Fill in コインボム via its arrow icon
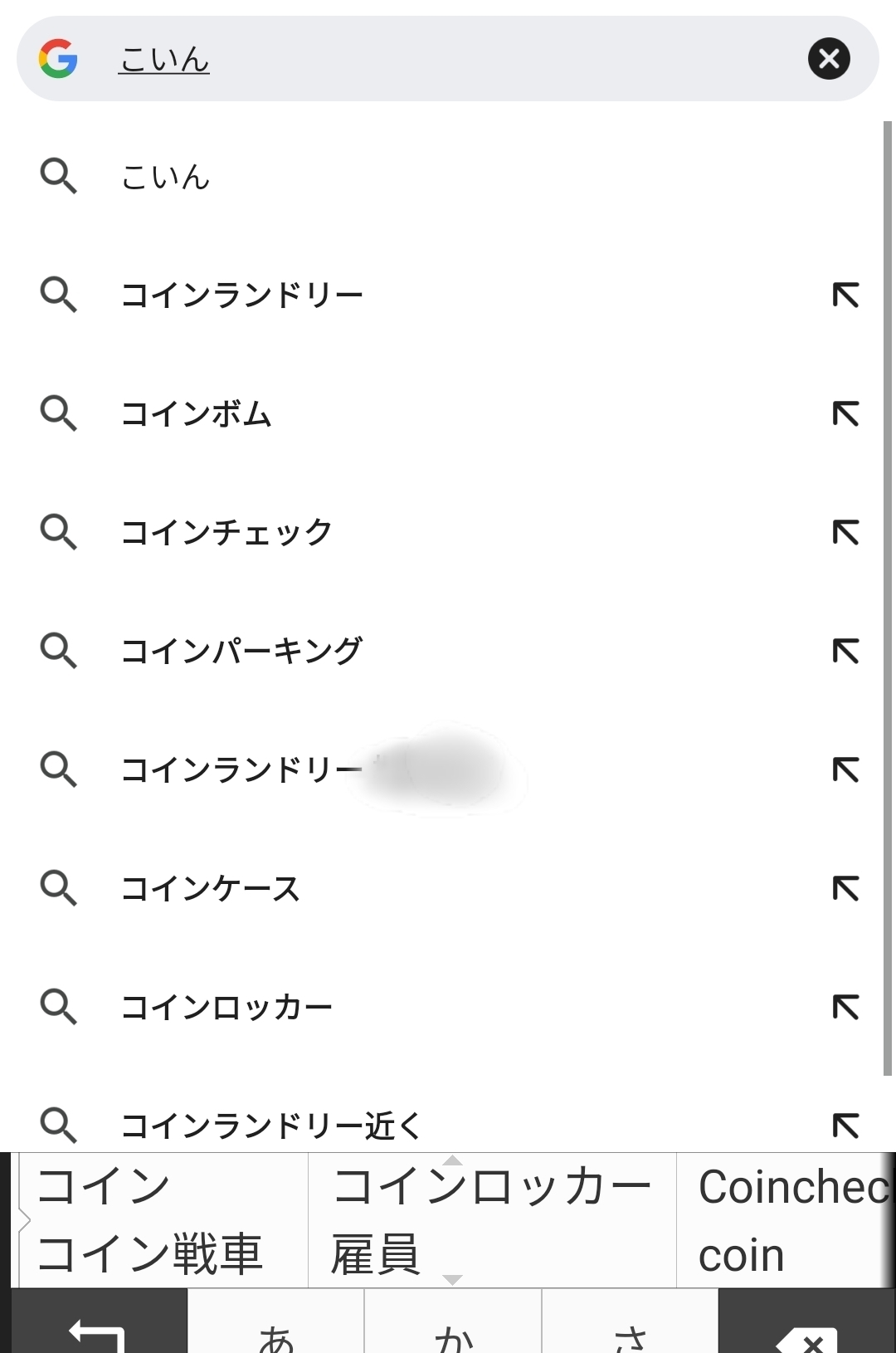Screen dimensions: 896x1353 point(845,413)
